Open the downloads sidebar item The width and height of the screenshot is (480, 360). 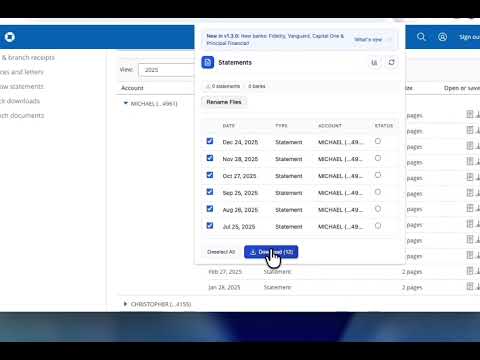pos(20,101)
